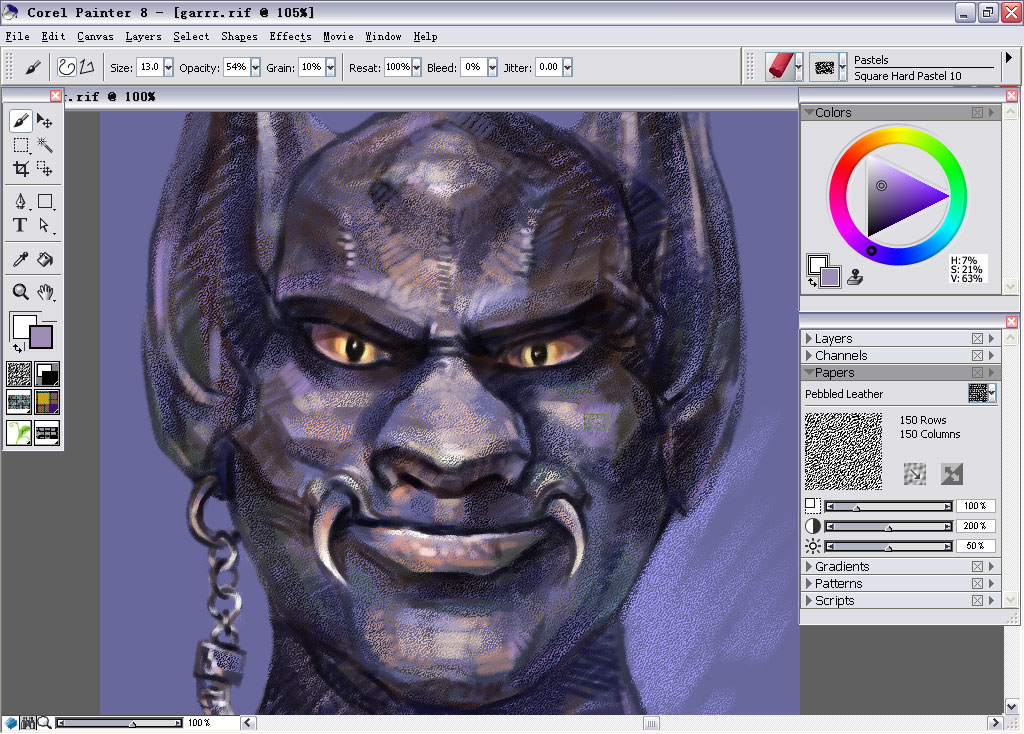Click the brush tool icon on the property bar
1024x734 pixels.
click(33, 67)
